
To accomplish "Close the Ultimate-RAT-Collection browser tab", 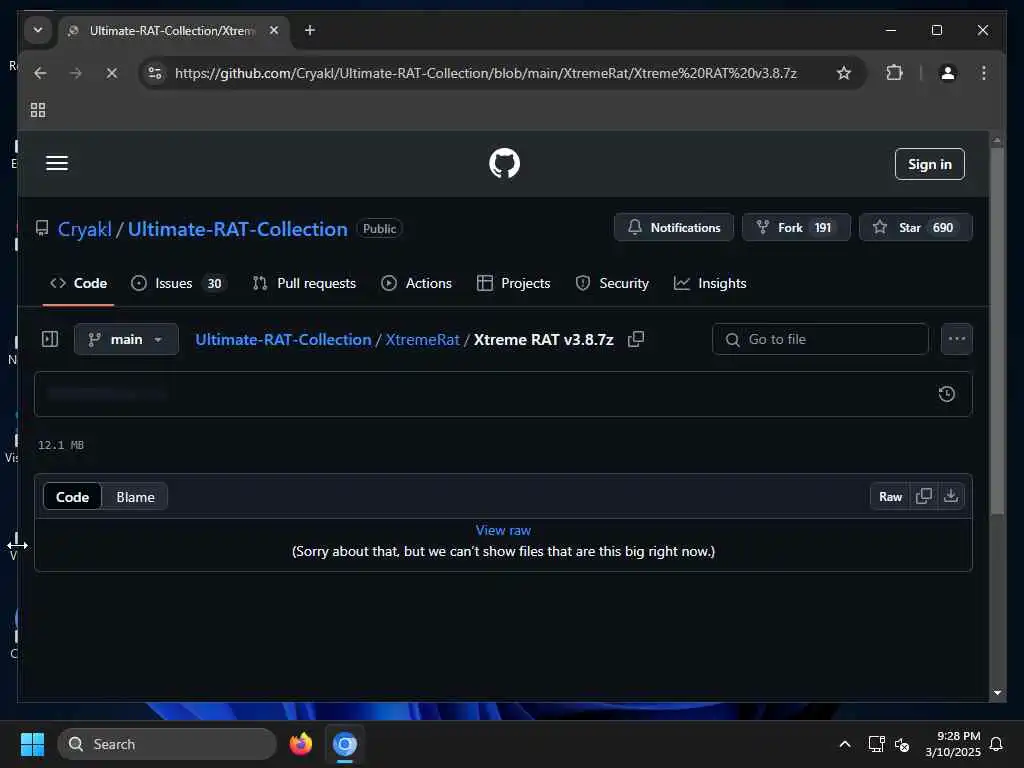I will [x=274, y=30].
